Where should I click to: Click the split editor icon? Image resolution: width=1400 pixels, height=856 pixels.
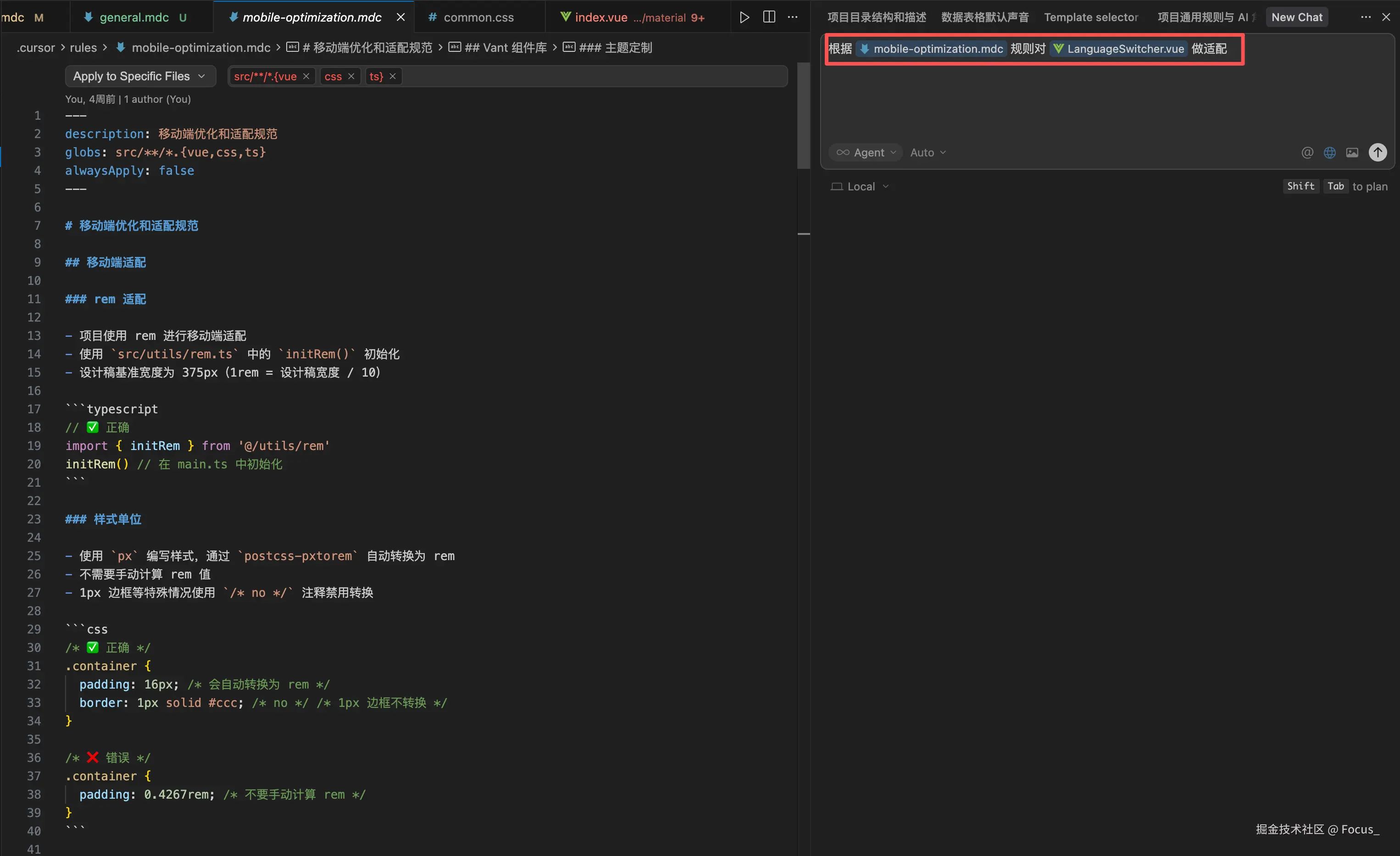[x=769, y=17]
